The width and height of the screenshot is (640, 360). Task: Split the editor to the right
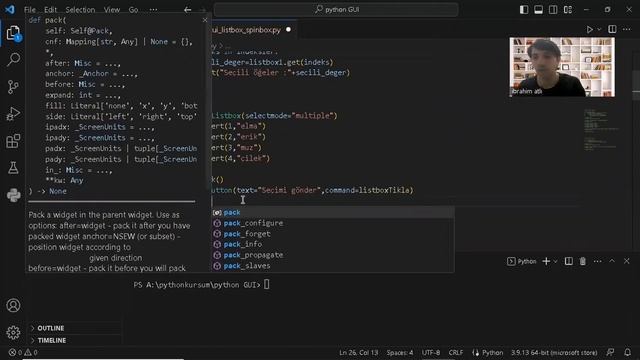coord(612,29)
